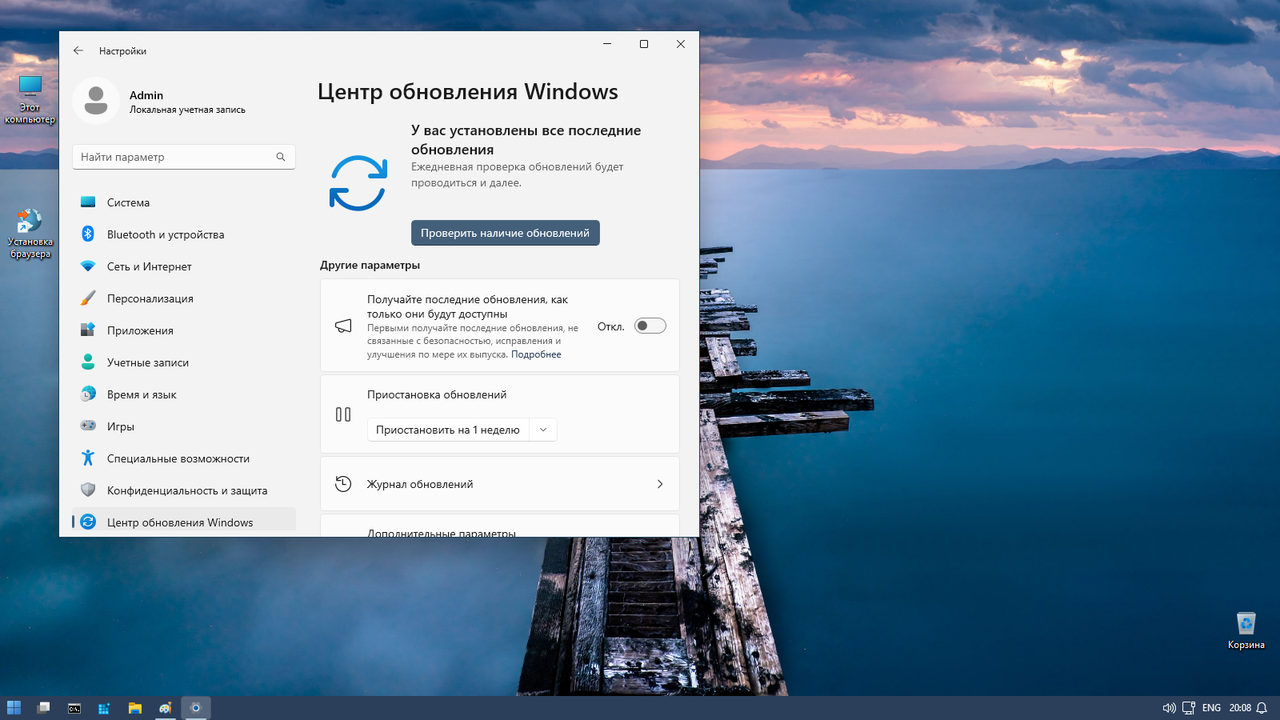
Task: Click the Специальные возможности accessibility icon
Action: [88, 458]
